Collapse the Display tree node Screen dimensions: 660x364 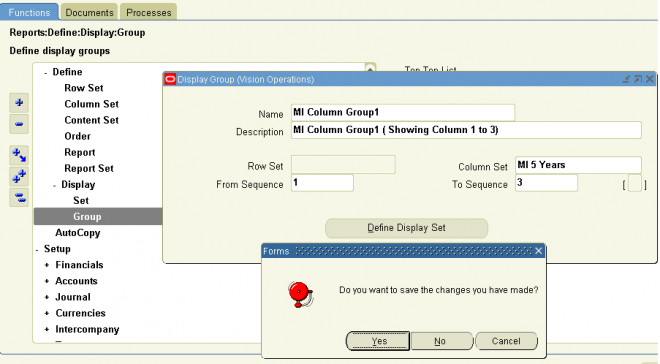point(54,185)
